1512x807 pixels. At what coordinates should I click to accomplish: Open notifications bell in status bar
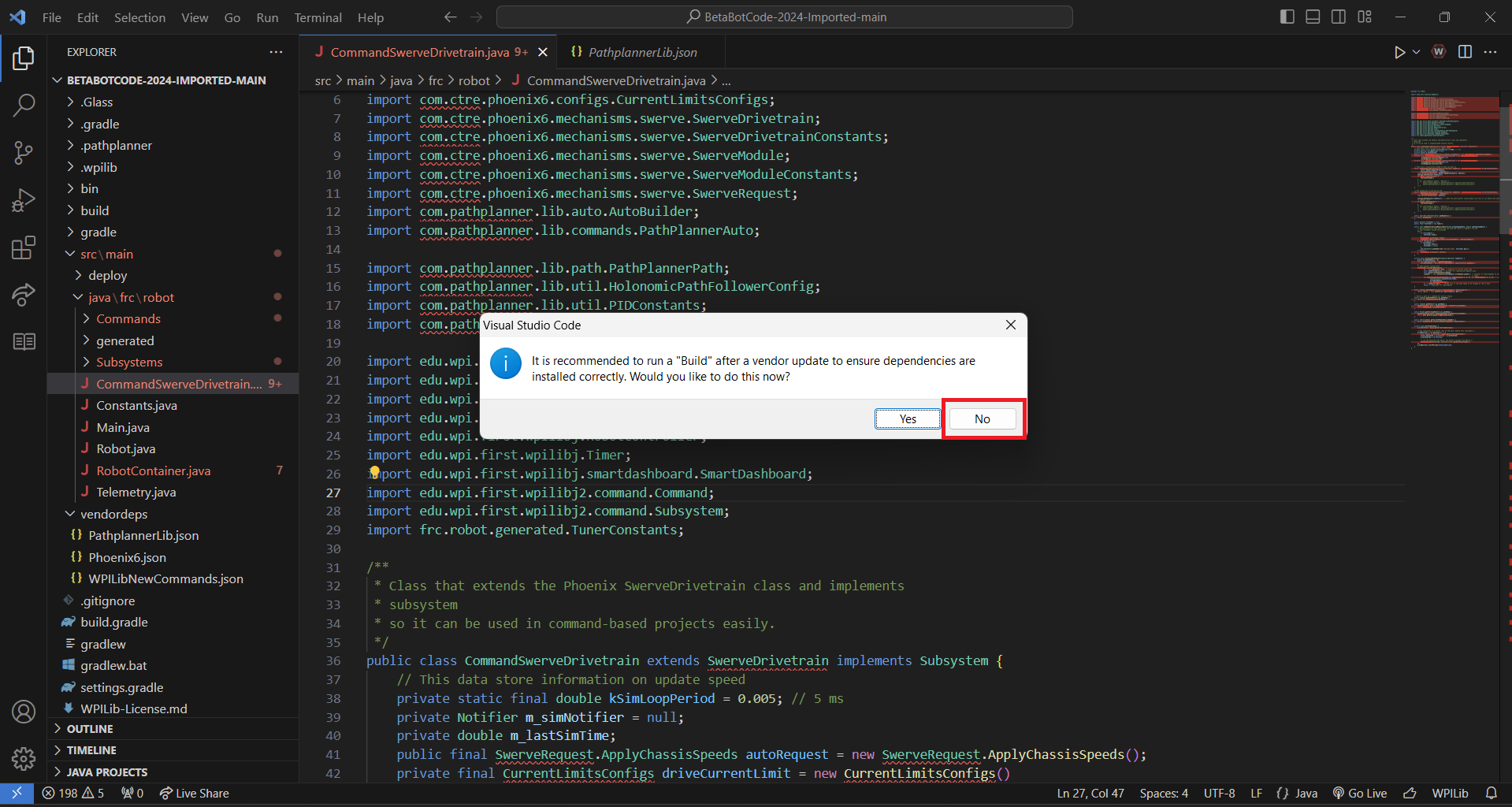point(1491,793)
